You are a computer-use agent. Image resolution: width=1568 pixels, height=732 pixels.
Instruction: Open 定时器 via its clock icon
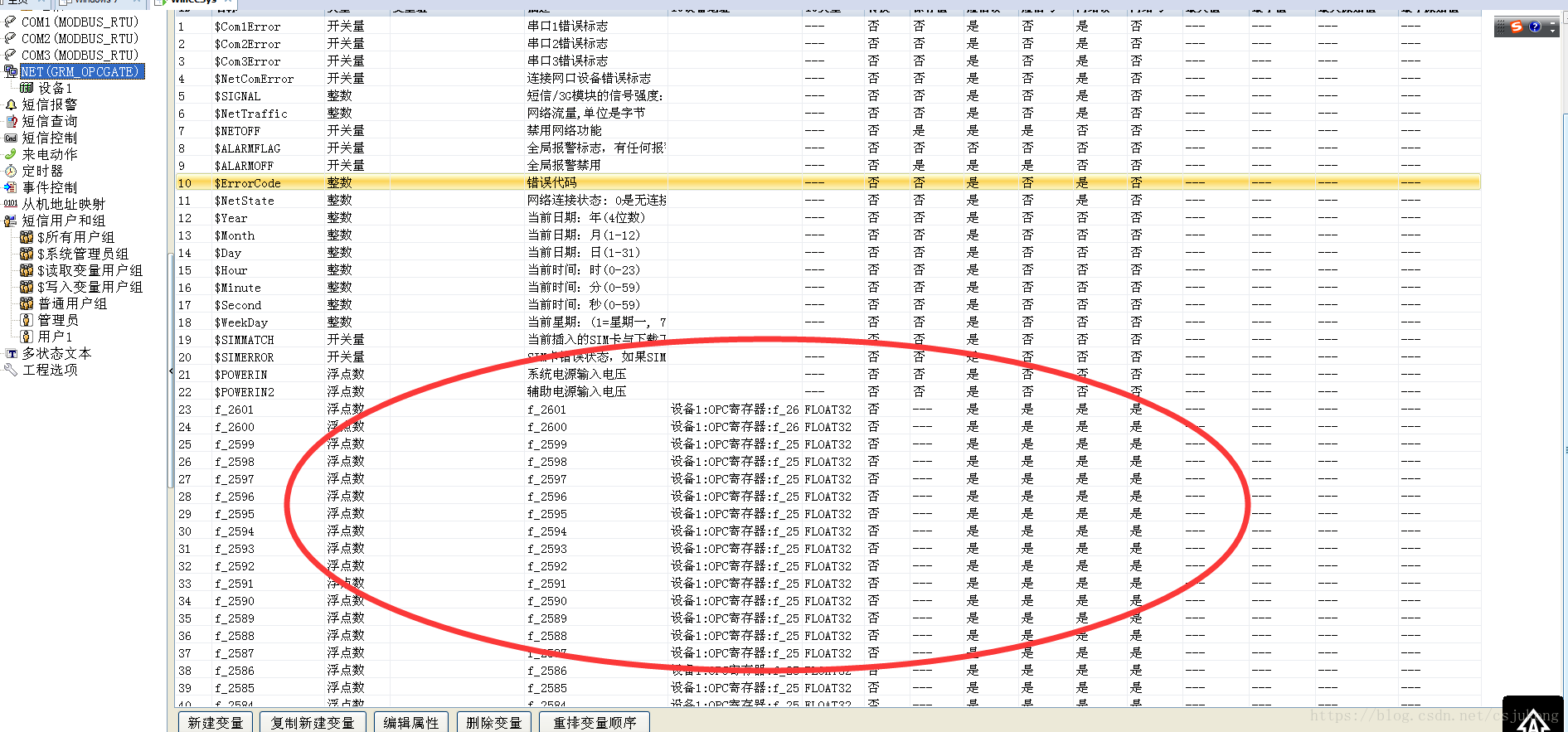pos(11,171)
